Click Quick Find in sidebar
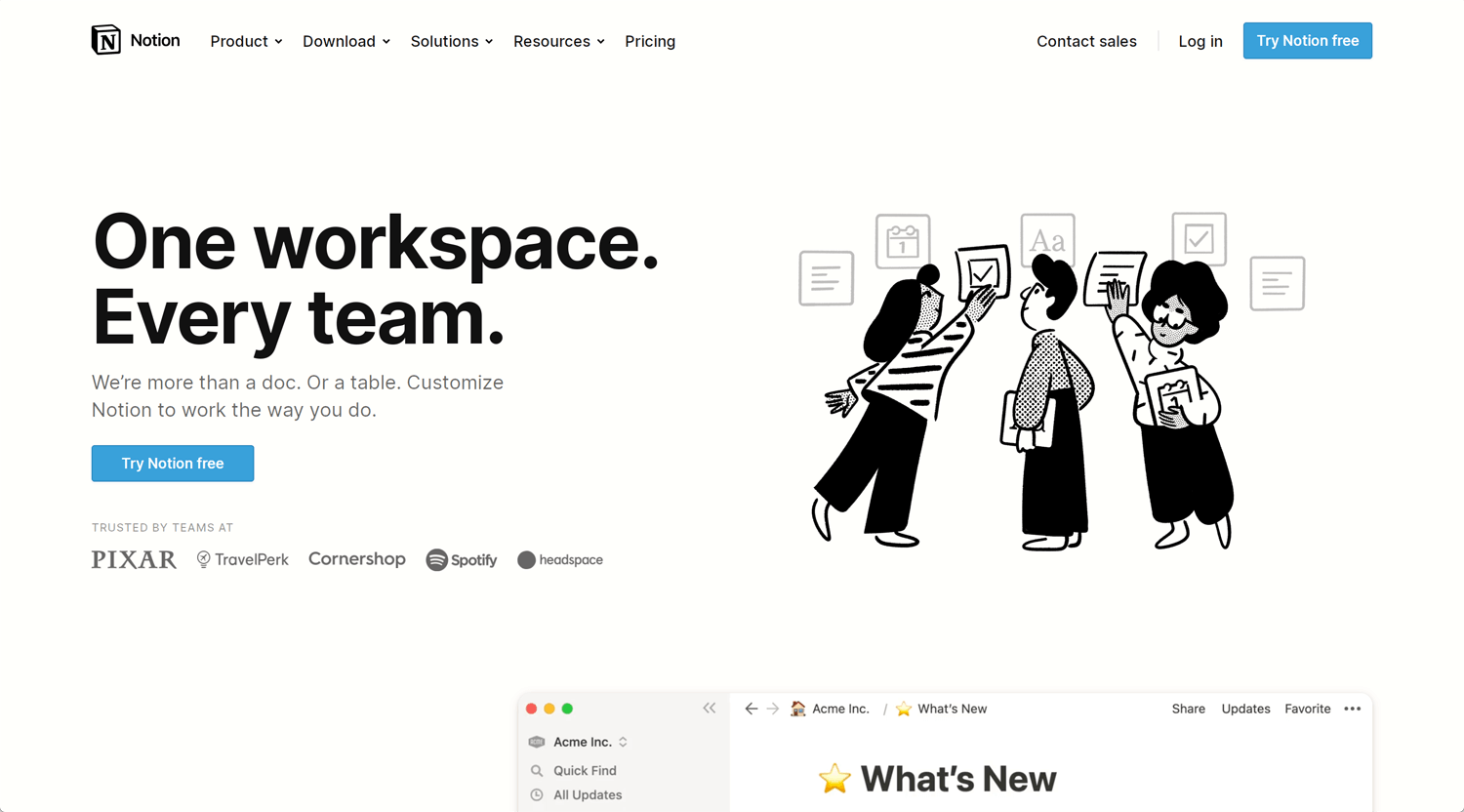The width and height of the screenshot is (1464, 812). [x=585, y=770]
